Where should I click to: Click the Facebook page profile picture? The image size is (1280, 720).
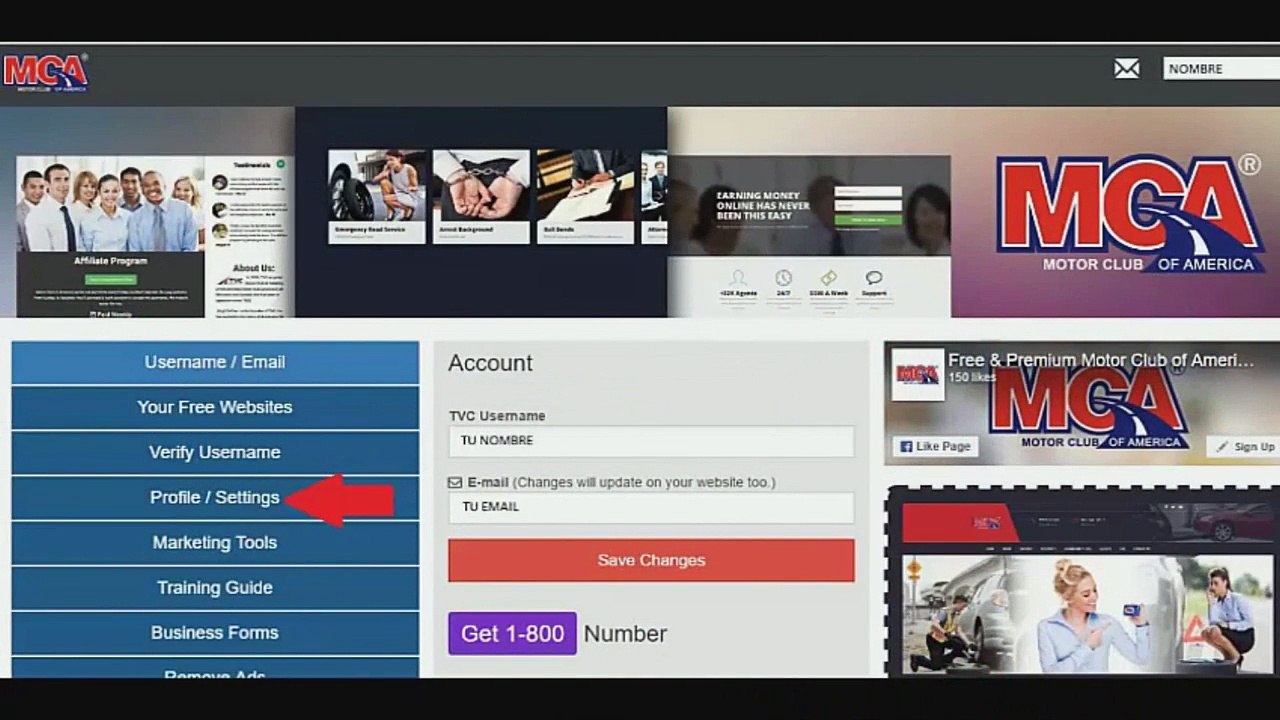[918, 375]
